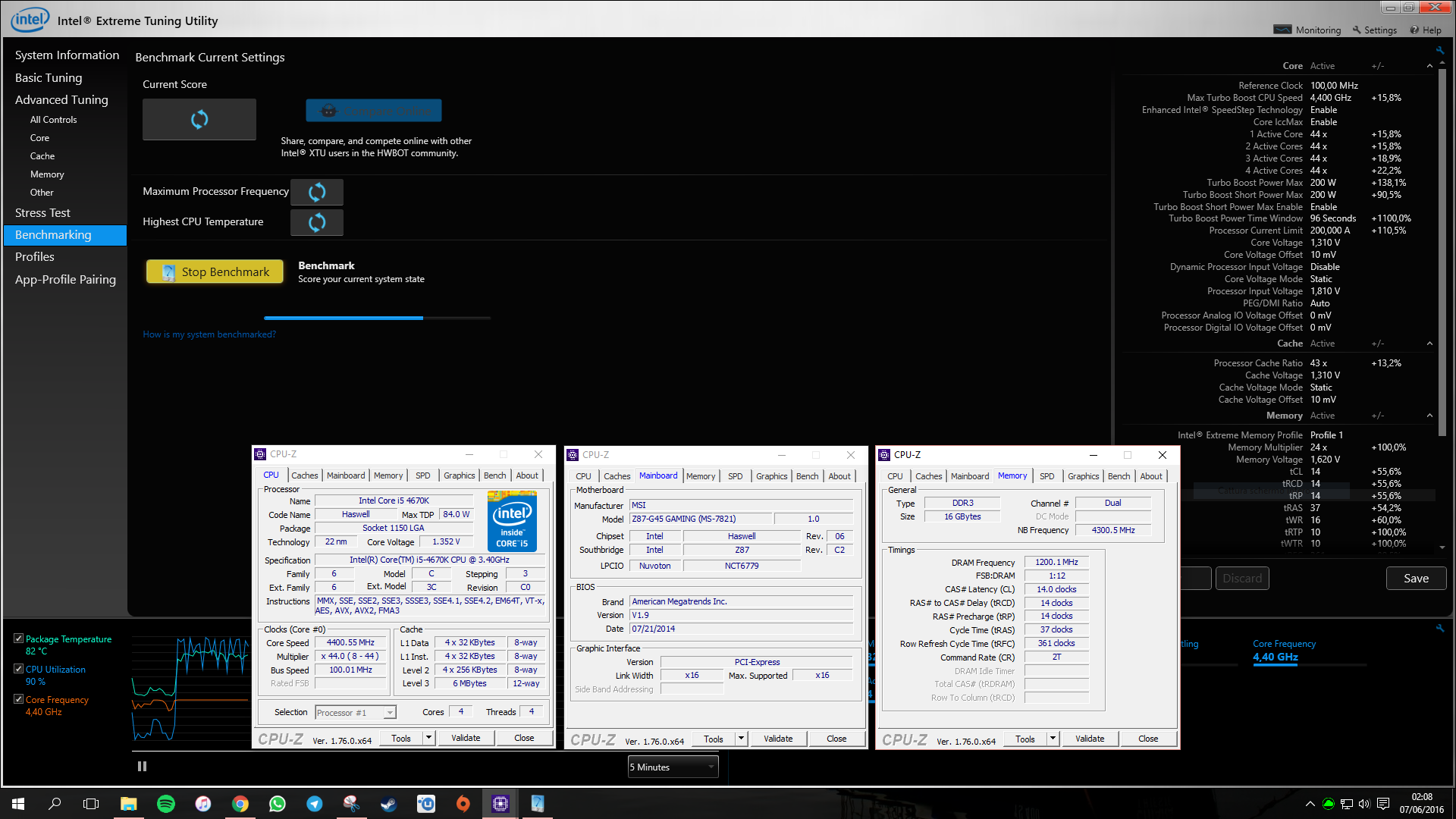Switch to Caches tab in left CPU-Z window
This screenshot has height=819, width=1456.
click(305, 475)
